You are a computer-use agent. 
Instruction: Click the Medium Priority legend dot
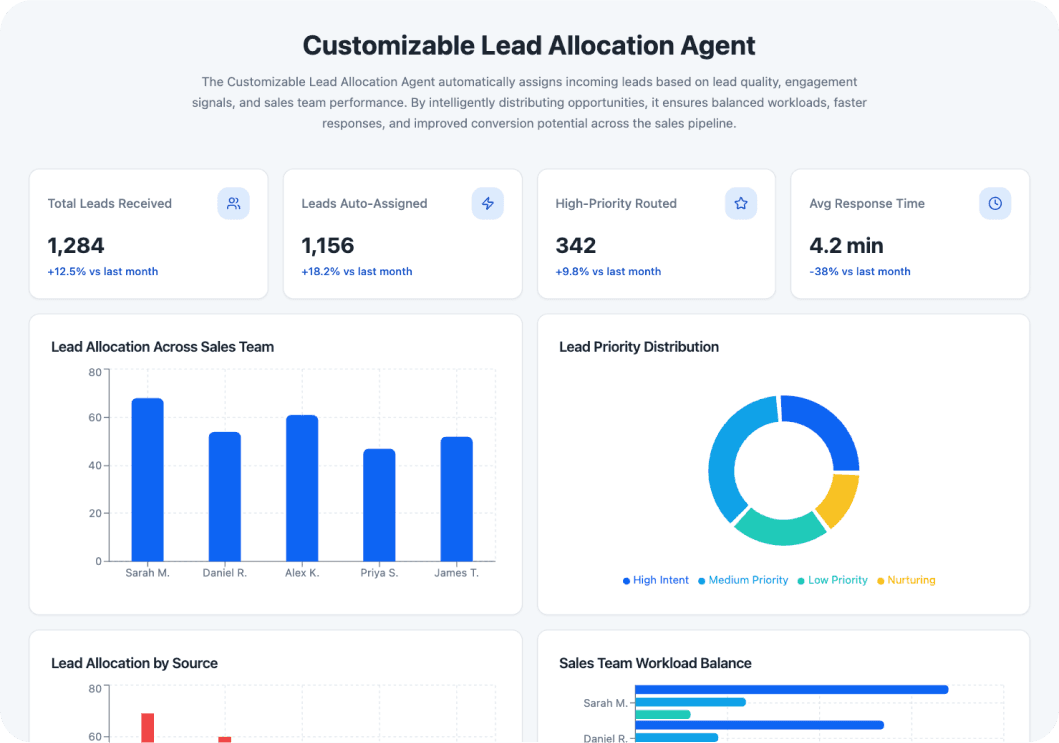pyautogui.click(x=700, y=580)
